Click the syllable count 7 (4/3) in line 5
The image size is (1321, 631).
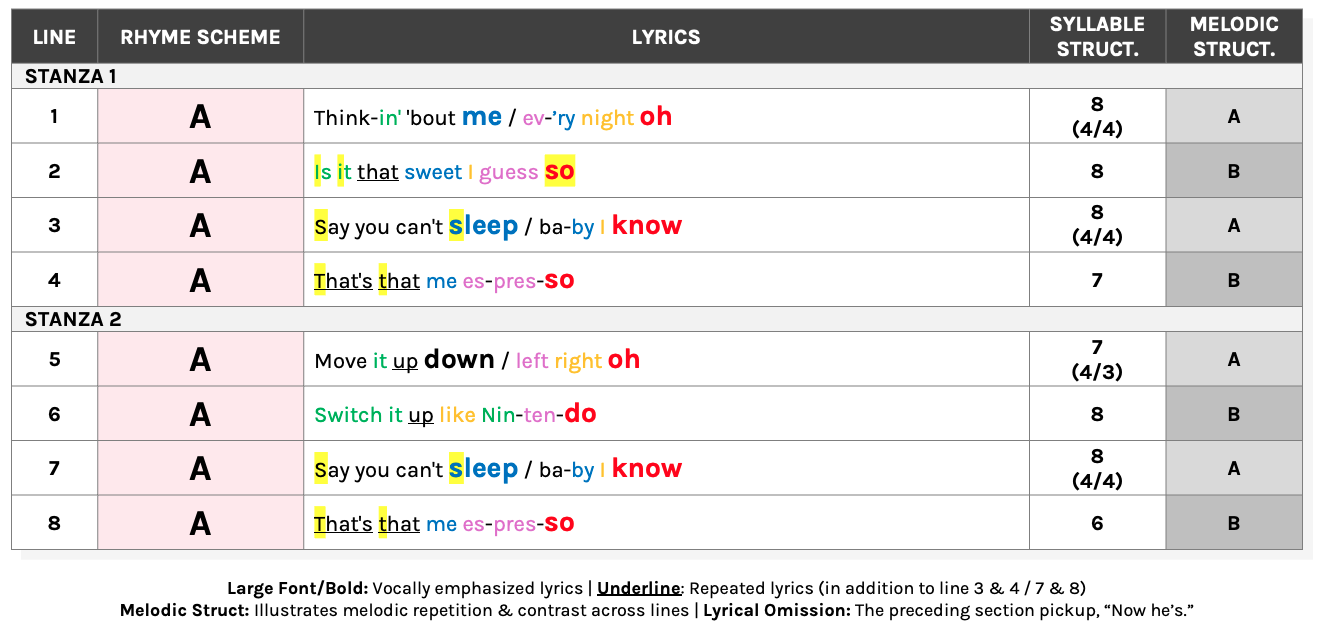click(1097, 359)
